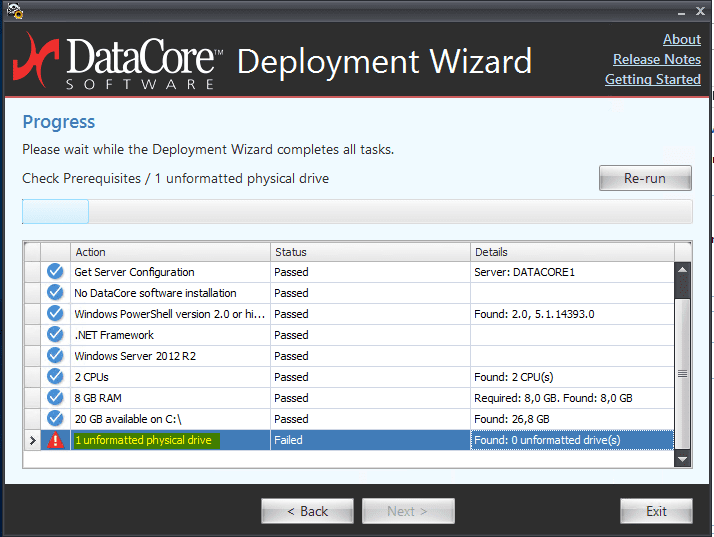Click the vertical scrollbar thumb

682,373
